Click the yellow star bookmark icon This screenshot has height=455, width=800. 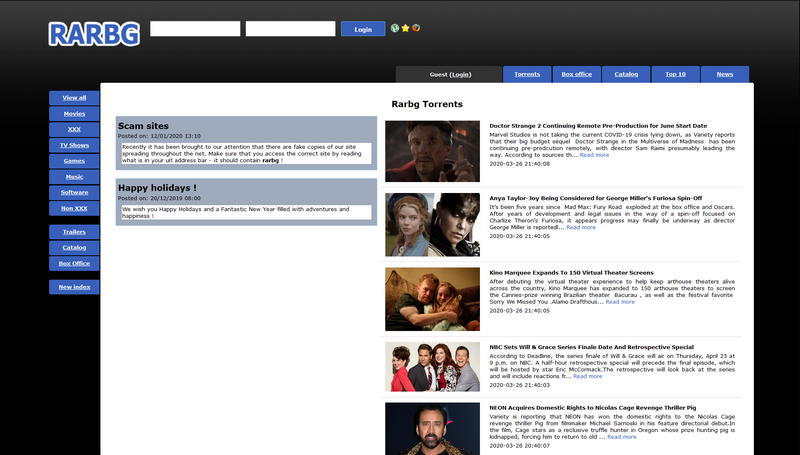[405, 28]
